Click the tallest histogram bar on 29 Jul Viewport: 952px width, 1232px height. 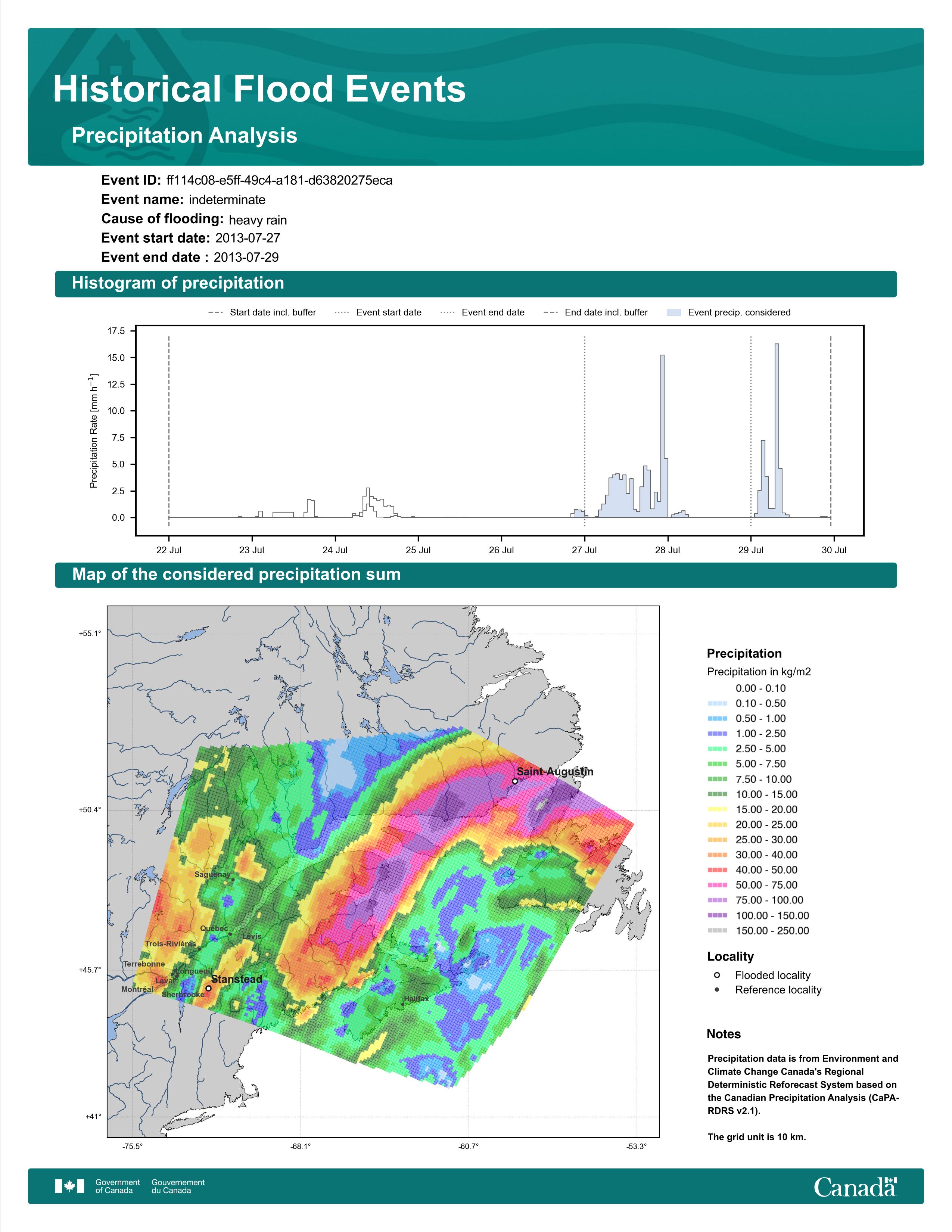coord(777,430)
